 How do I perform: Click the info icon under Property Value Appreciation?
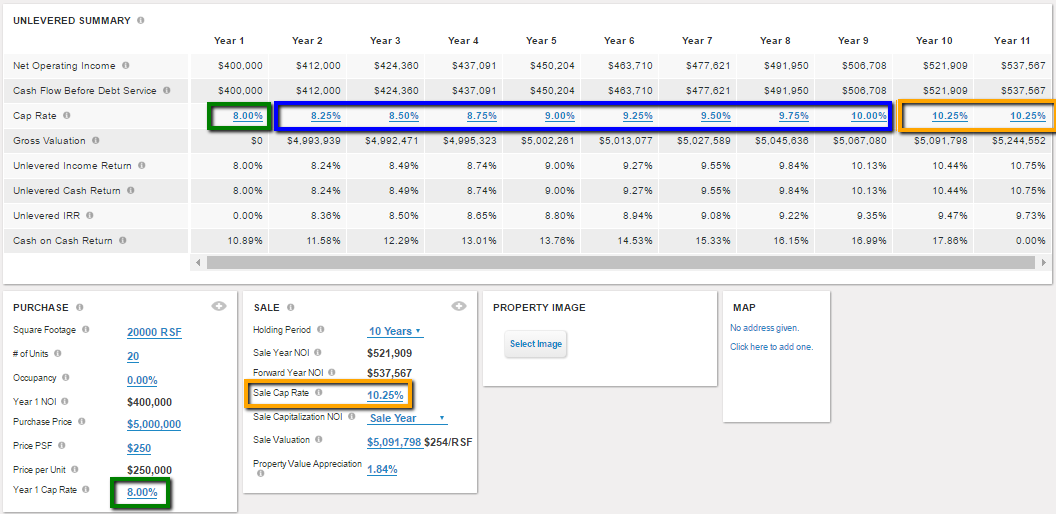coord(261,474)
